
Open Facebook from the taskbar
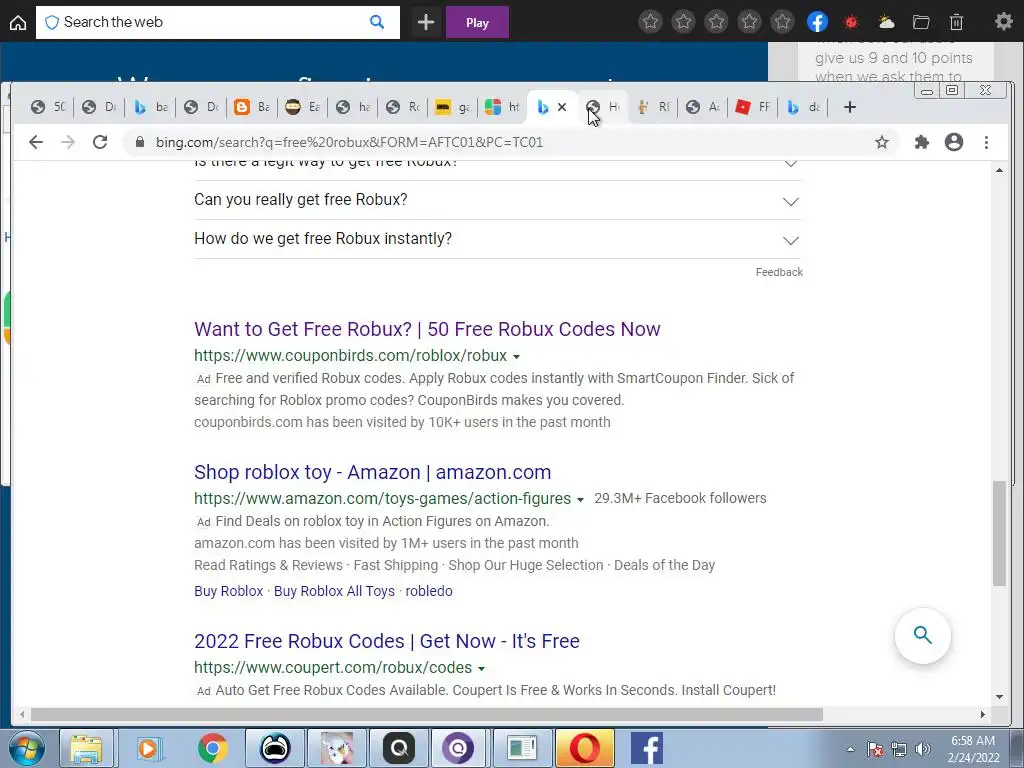click(647, 748)
